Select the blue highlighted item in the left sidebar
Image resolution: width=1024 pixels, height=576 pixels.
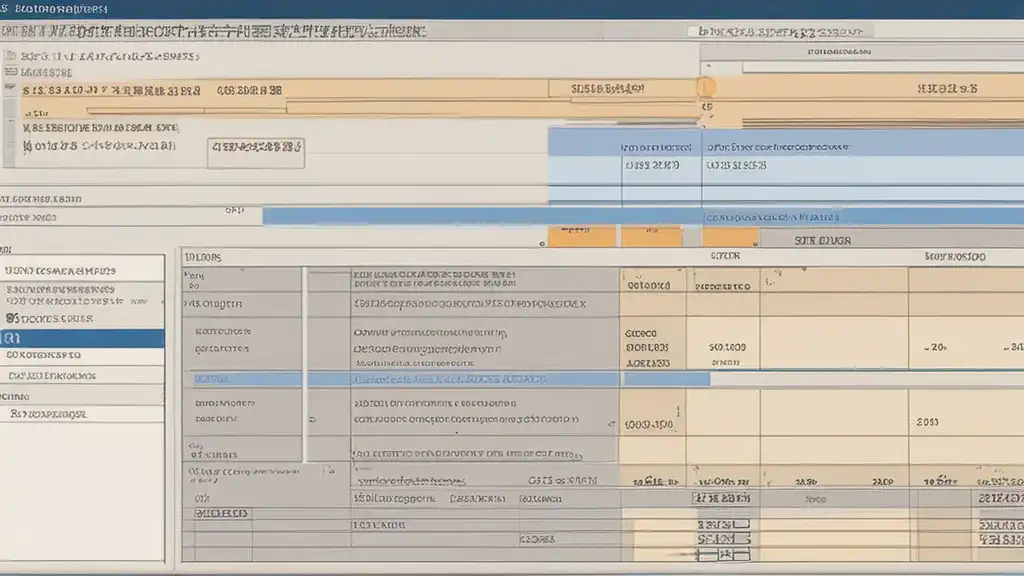82,338
